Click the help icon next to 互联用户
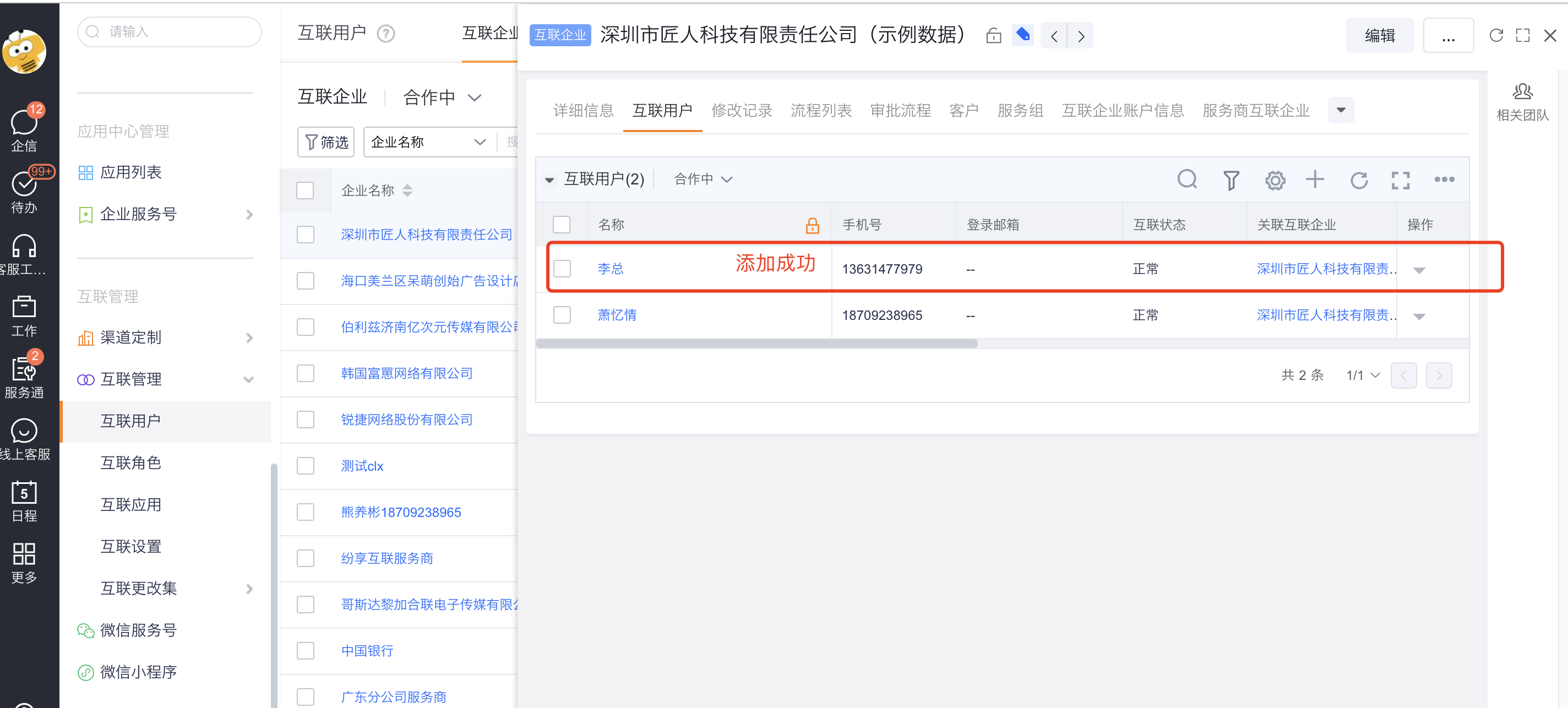The width and height of the screenshot is (1568, 708). coord(386,34)
